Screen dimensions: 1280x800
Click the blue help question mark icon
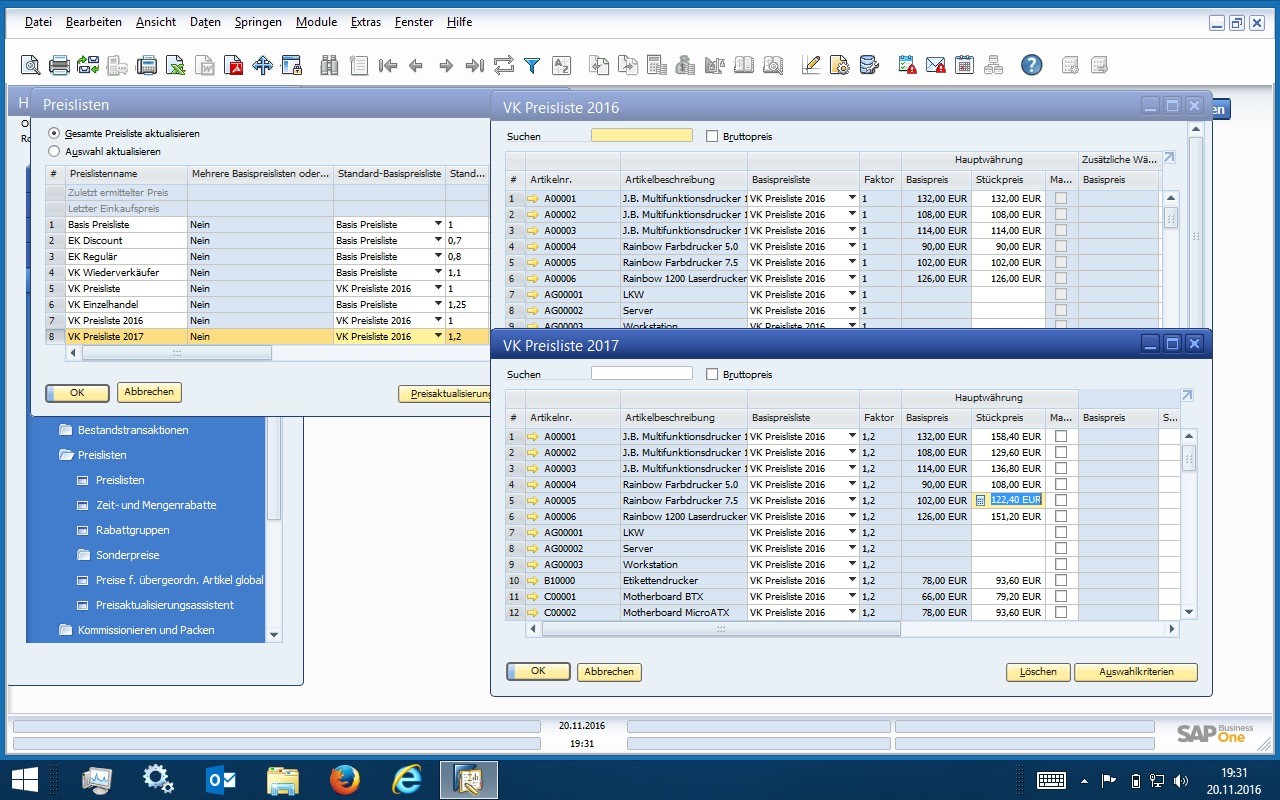pyautogui.click(x=1031, y=66)
